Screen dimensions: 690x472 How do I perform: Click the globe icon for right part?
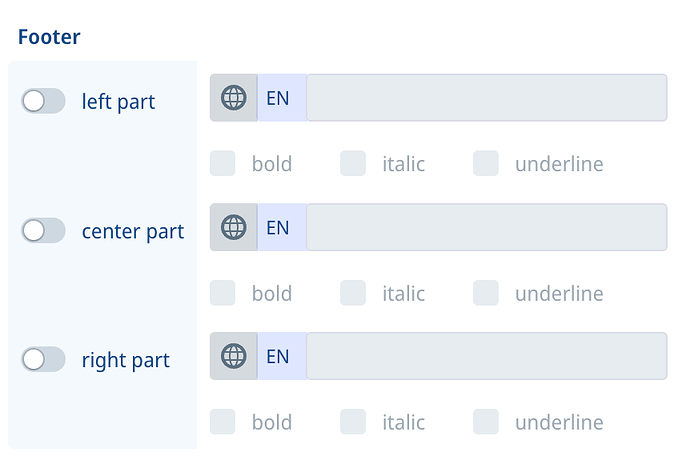point(234,356)
